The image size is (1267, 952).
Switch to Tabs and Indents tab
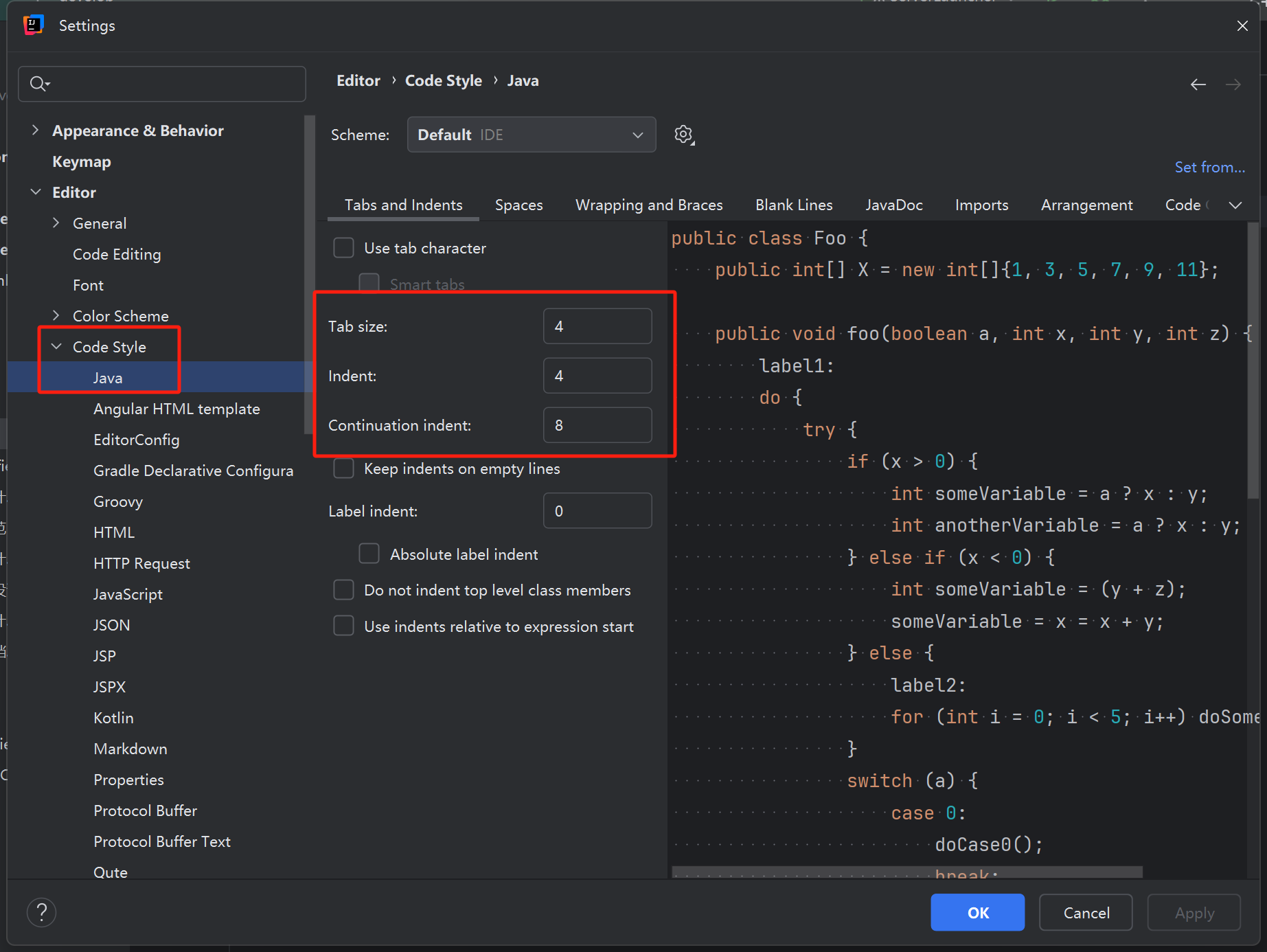pyautogui.click(x=404, y=205)
